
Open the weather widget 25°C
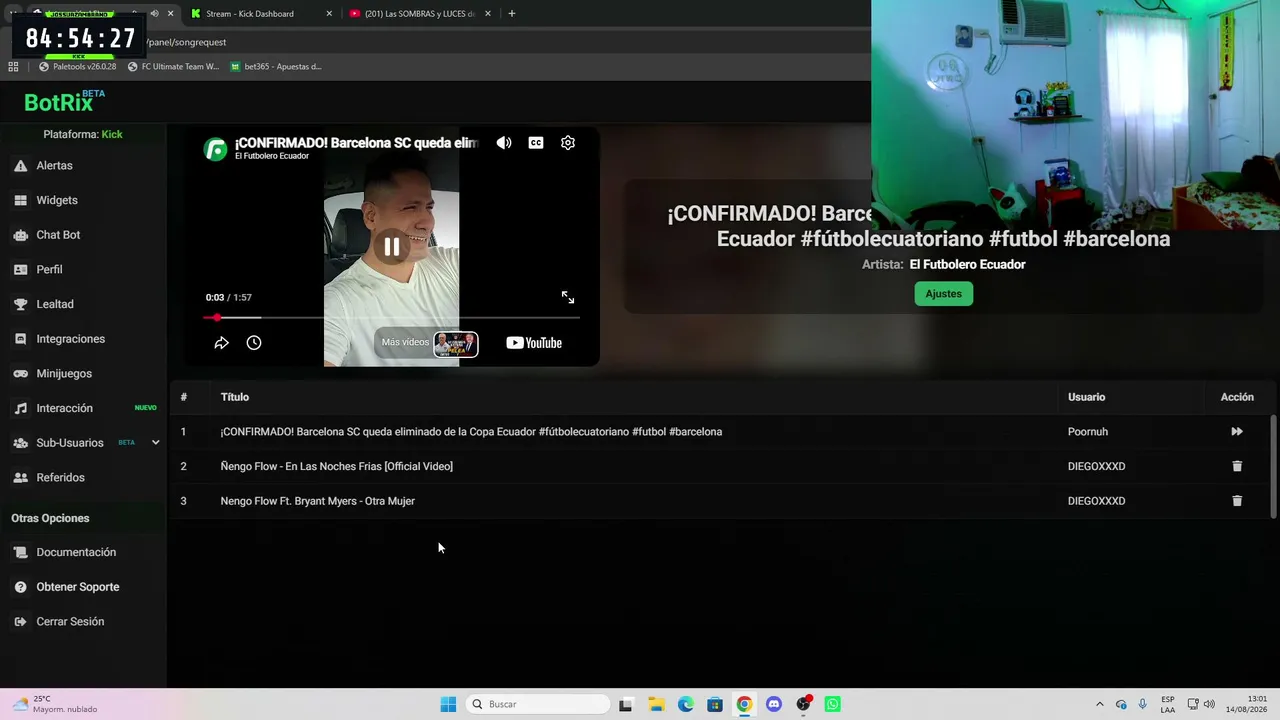[55, 704]
